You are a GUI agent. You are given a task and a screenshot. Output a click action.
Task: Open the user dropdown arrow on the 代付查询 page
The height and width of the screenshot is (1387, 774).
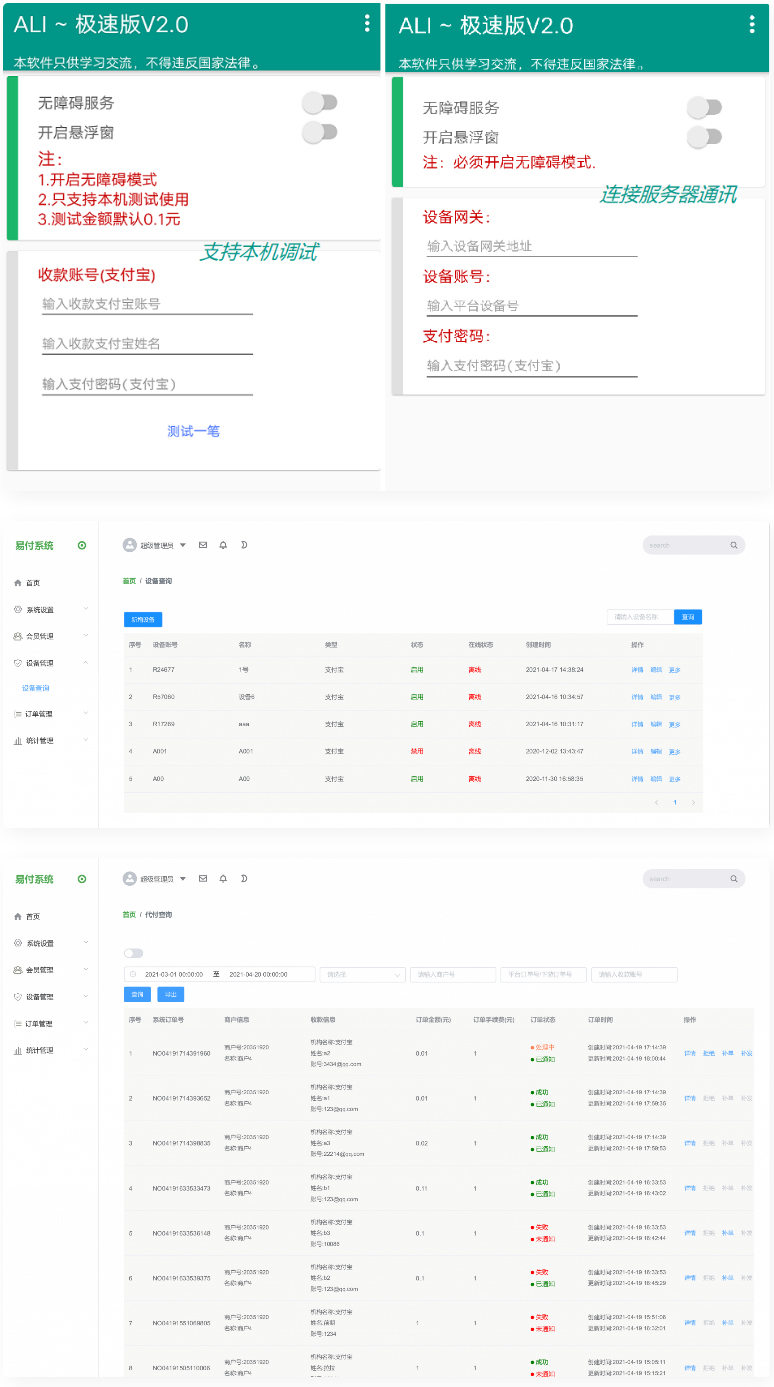click(x=183, y=879)
